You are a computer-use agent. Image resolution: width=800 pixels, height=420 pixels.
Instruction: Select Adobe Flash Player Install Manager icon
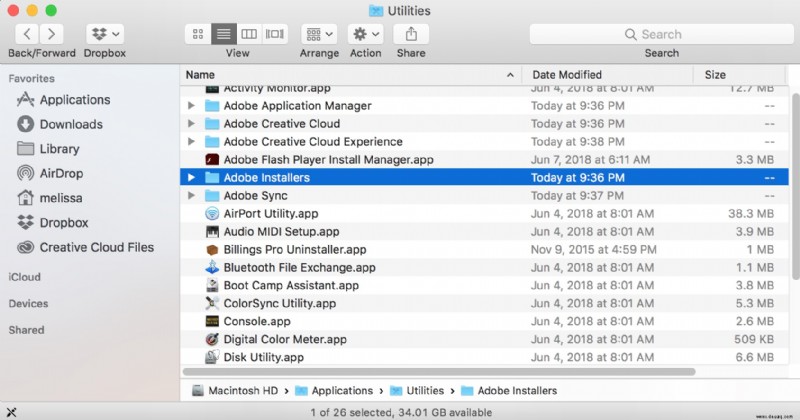(x=212, y=160)
